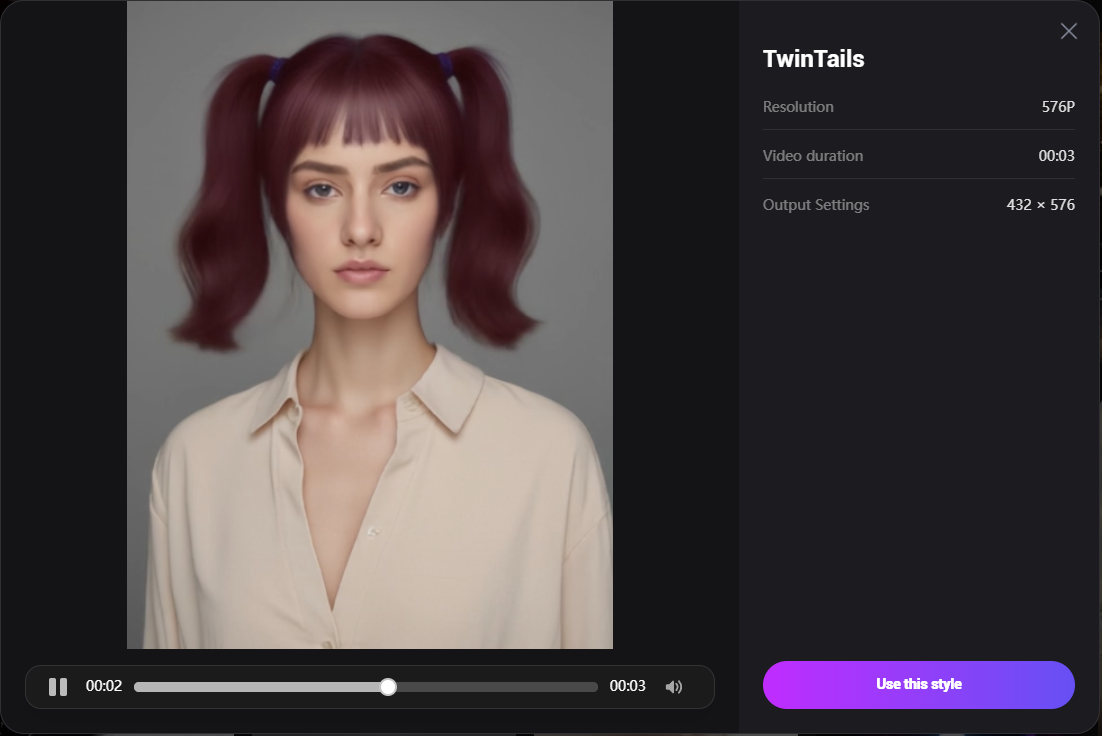
Task: Click the 576P resolution value
Action: click(1058, 107)
